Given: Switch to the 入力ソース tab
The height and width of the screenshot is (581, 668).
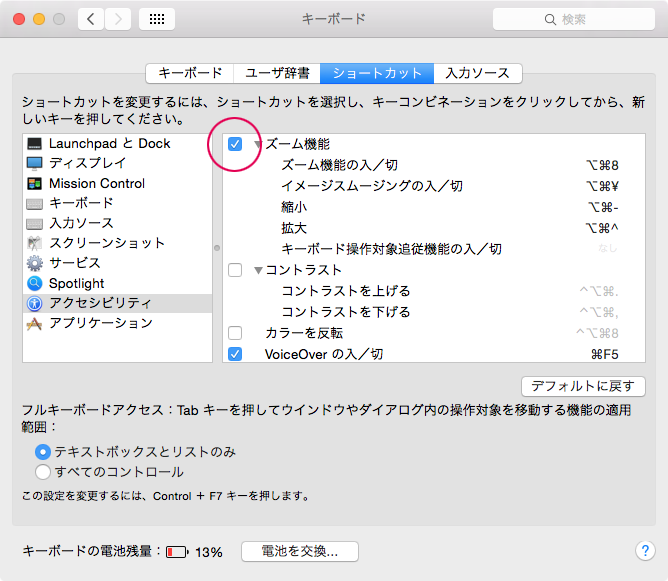Looking at the screenshot, I should point(478,73).
